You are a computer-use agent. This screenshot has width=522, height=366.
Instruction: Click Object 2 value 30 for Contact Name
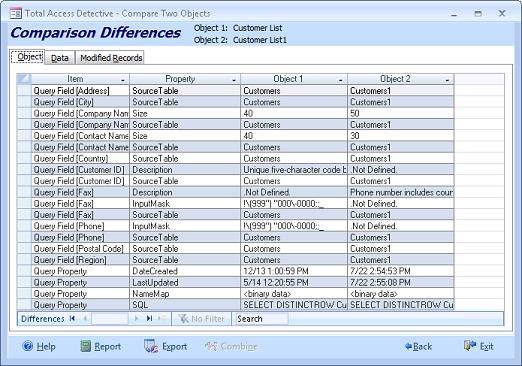coord(401,136)
